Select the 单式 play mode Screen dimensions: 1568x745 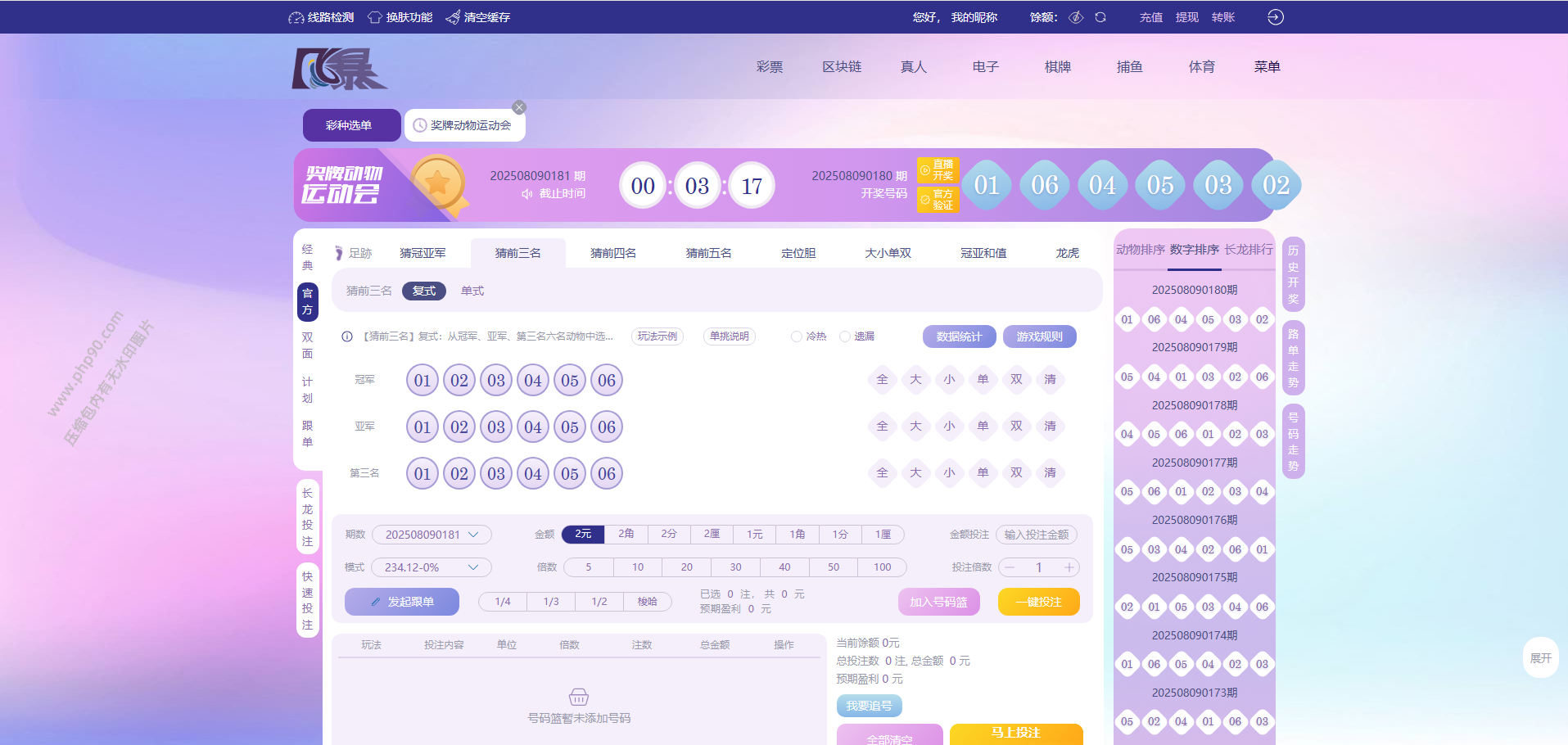(x=472, y=291)
